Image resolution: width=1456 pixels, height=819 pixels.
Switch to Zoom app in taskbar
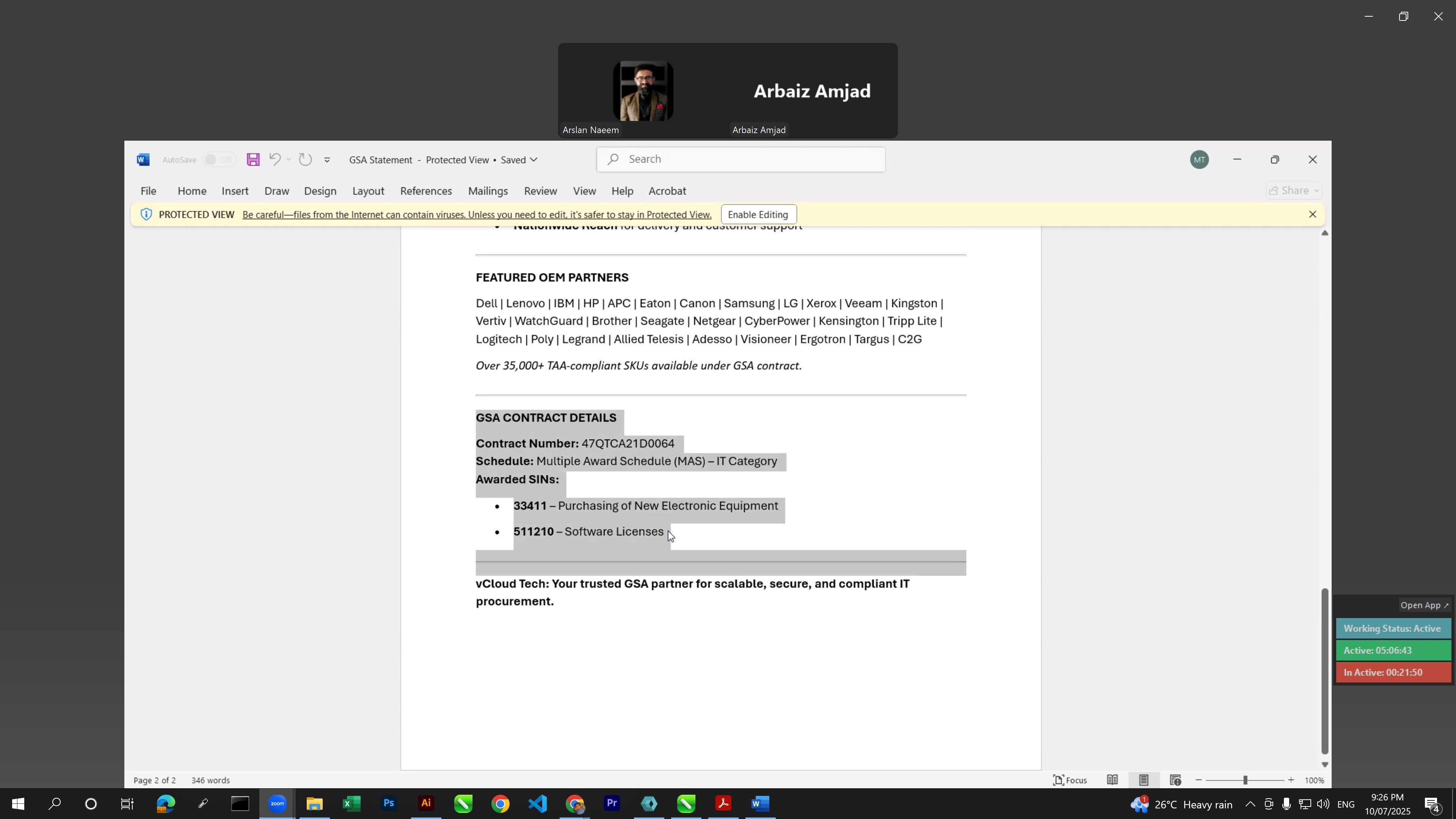(x=278, y=804)
